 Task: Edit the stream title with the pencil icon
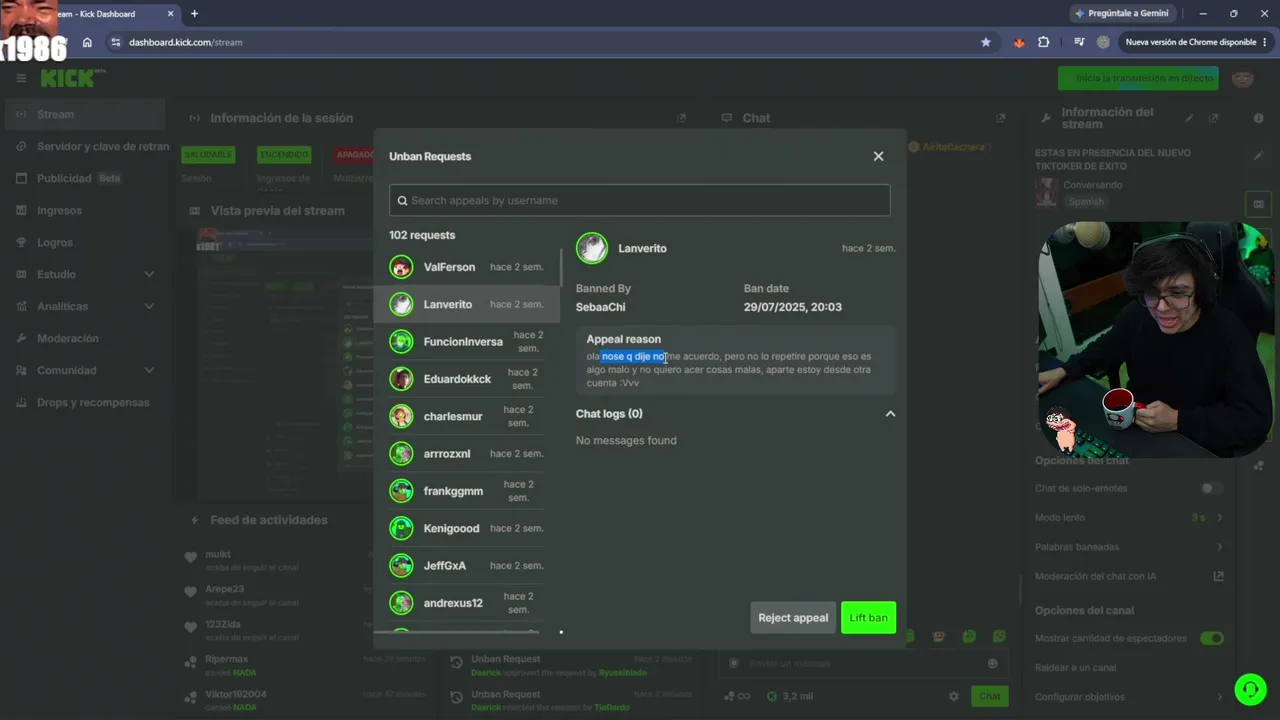(x=1258, y=156)
